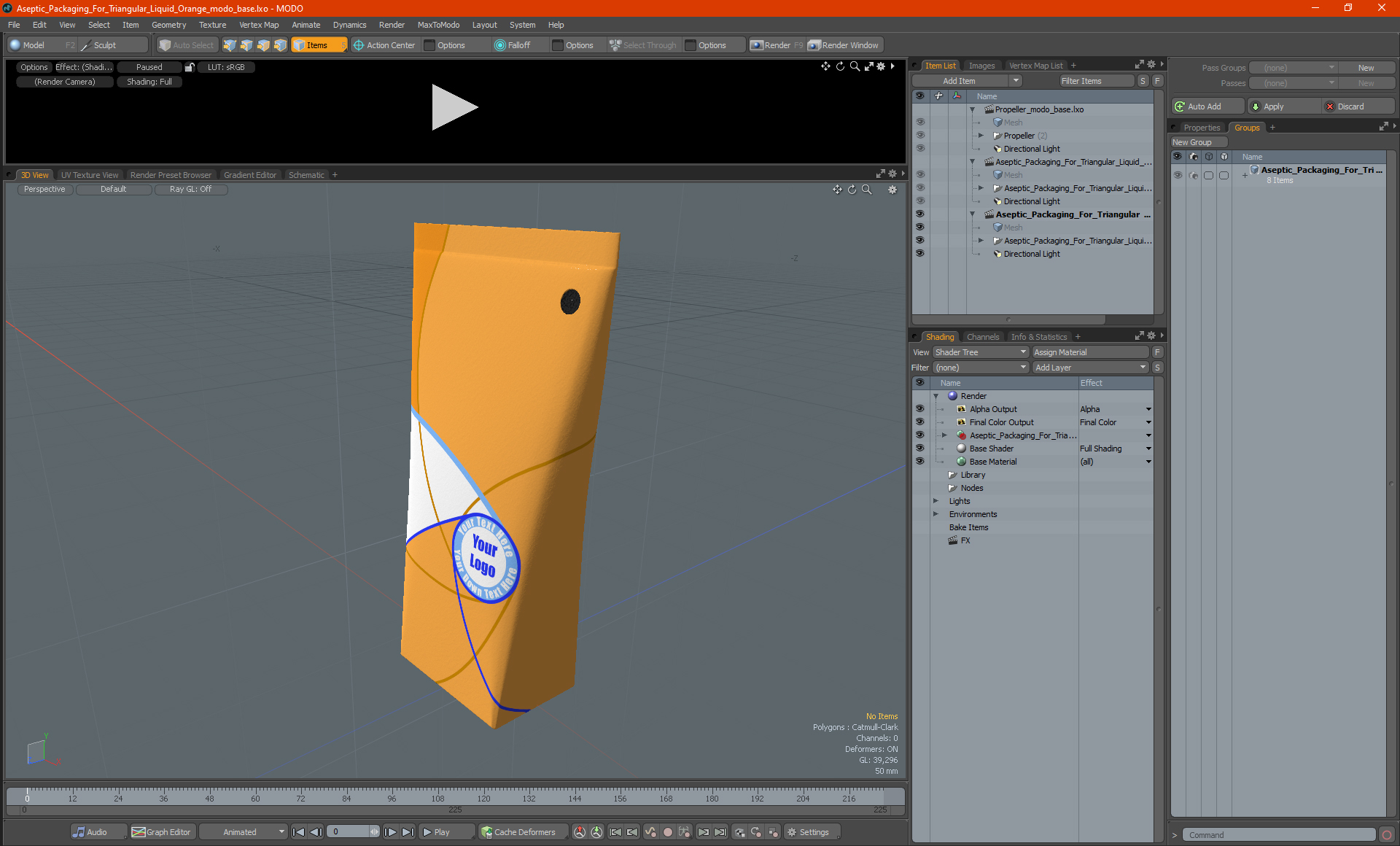Collapse Propeller_modo_base.lxo scene tree

pos(973,109)
